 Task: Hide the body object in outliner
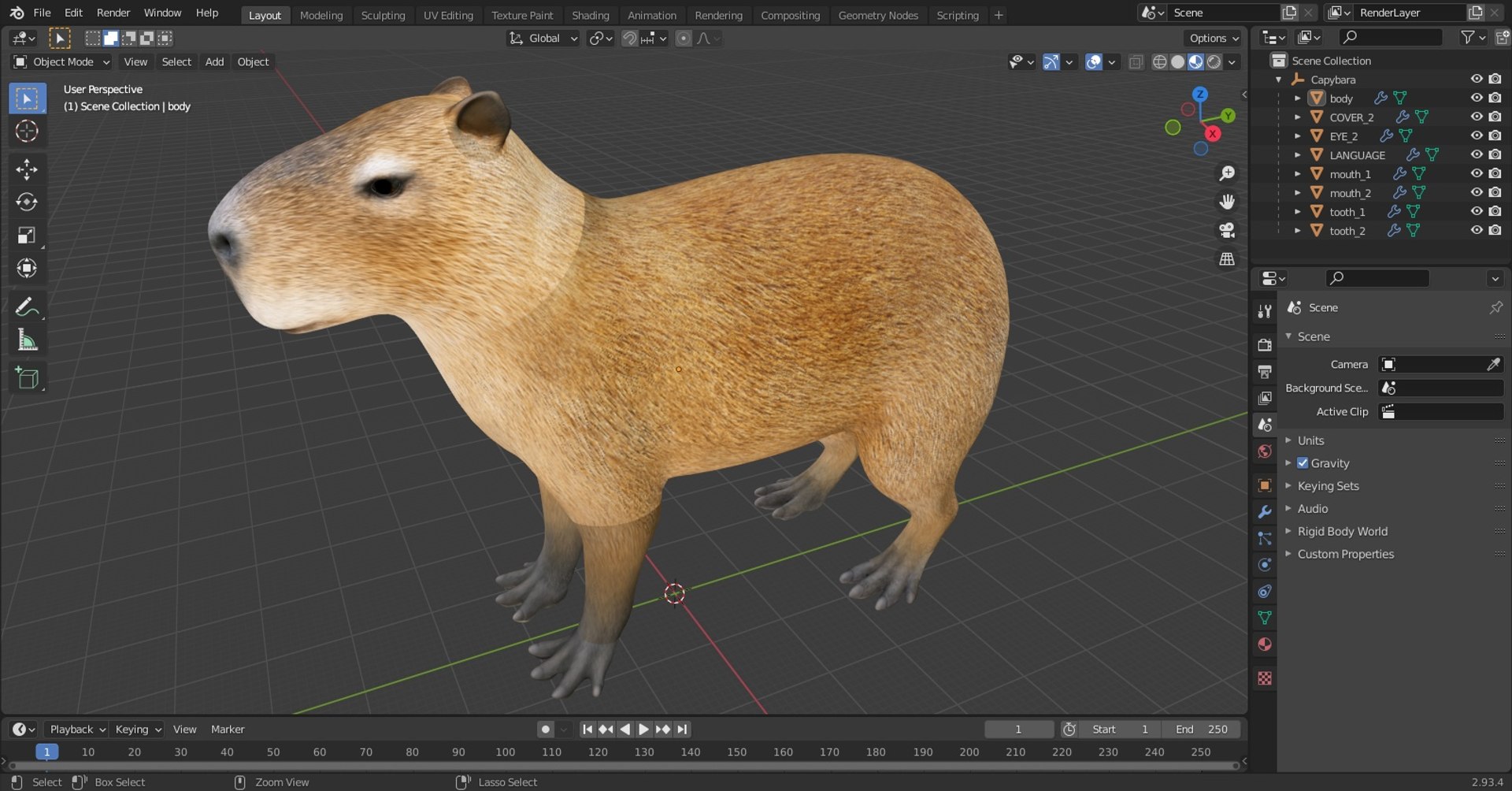click(x=1476, y=98)
